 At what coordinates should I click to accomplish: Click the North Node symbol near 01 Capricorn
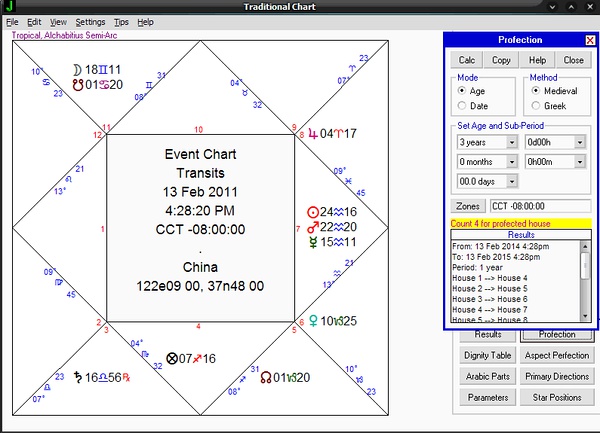265,377
